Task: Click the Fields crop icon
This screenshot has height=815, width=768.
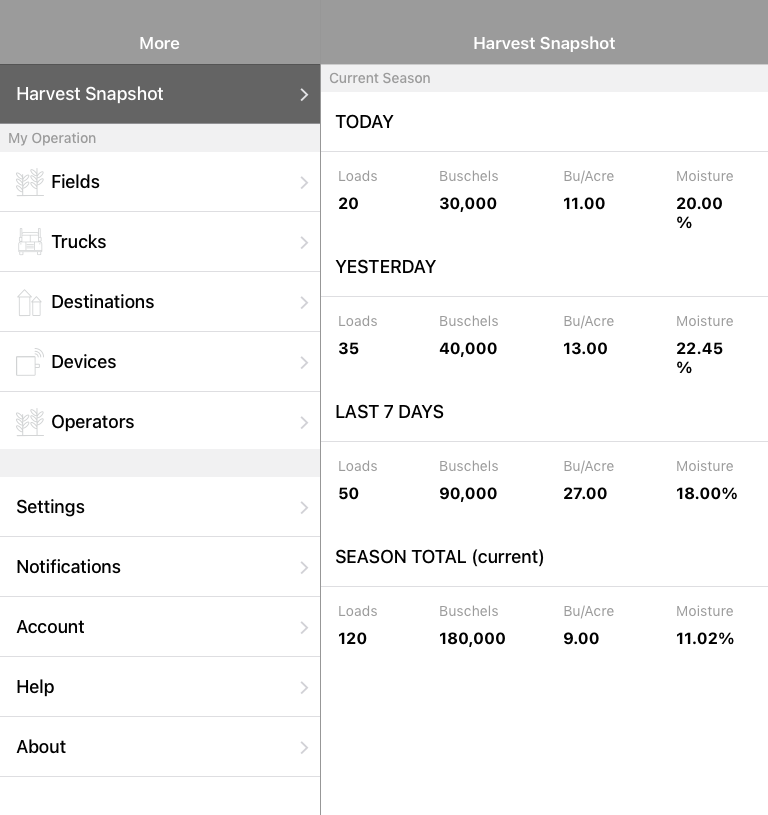Action: (x=30, y=182)
